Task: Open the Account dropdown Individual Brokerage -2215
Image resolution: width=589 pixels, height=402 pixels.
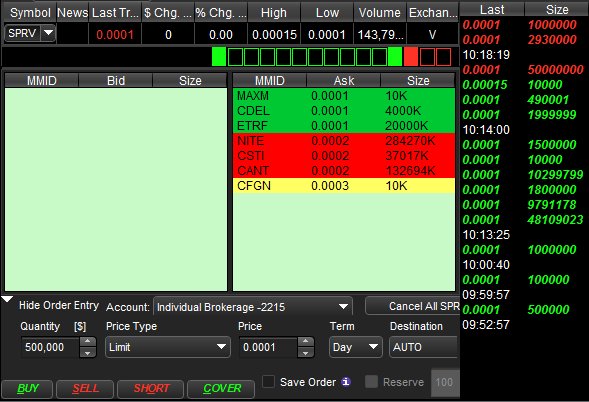Action: coord(253,307)
